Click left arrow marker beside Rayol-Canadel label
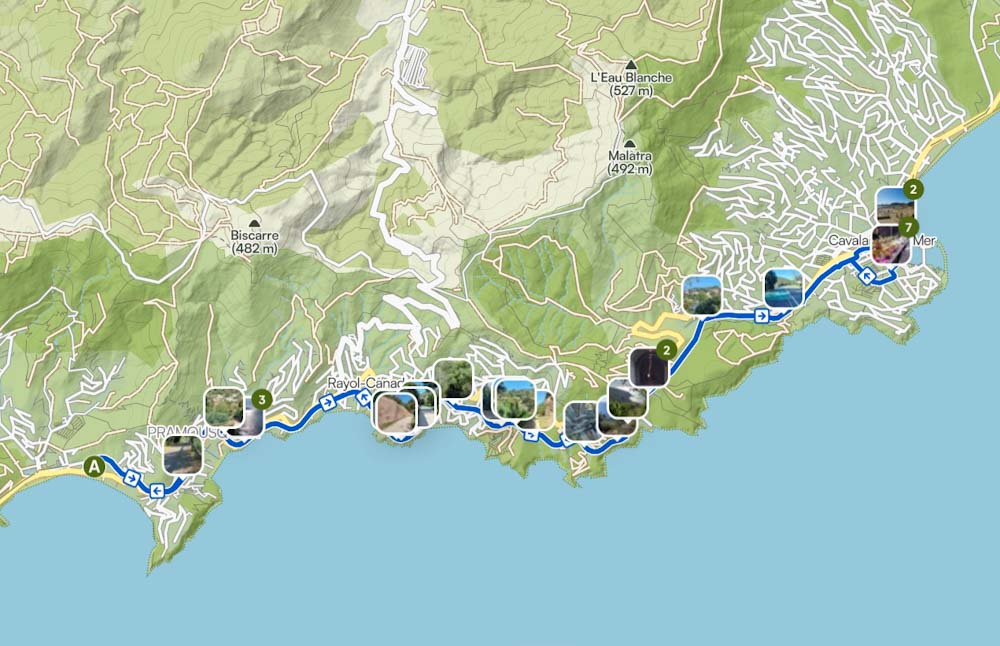 point(364,398)
